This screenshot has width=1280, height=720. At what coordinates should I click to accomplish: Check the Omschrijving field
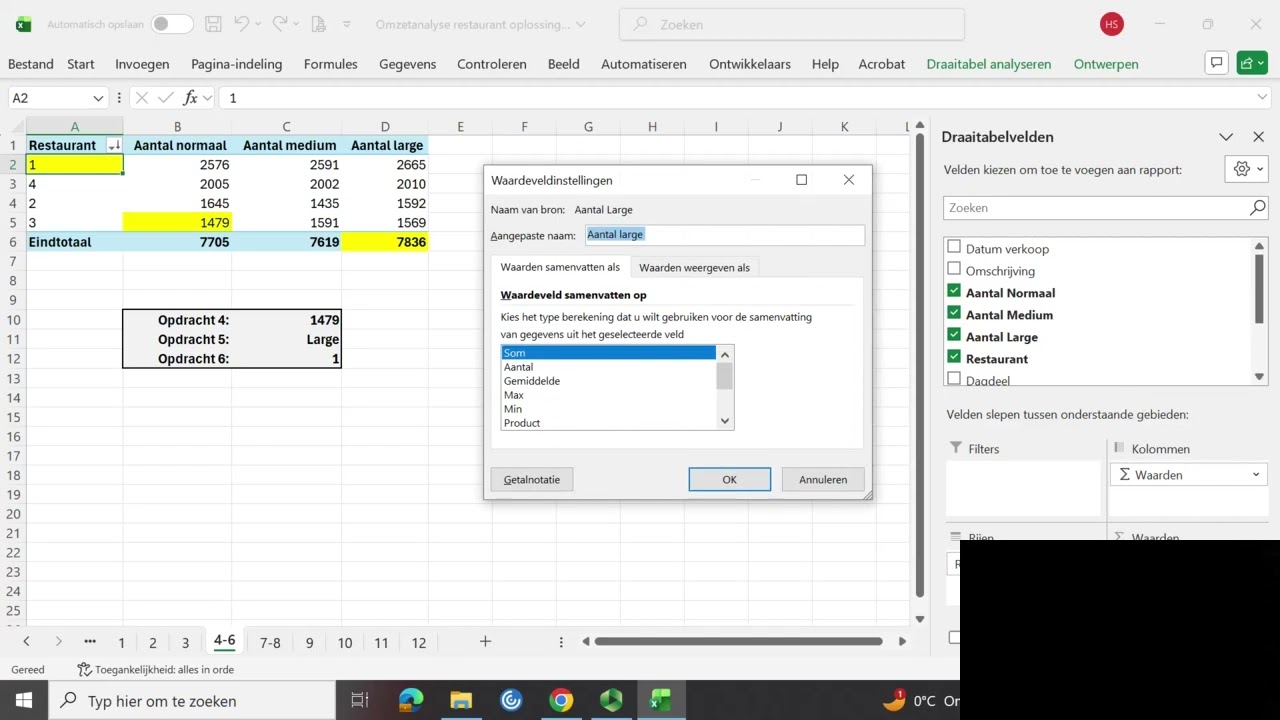[x=954, y=269]
